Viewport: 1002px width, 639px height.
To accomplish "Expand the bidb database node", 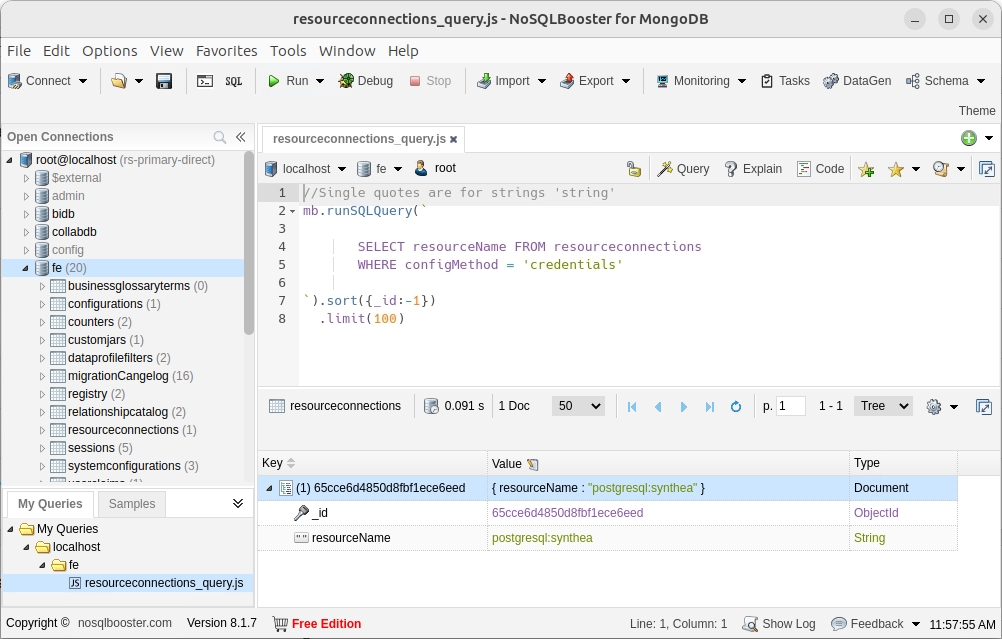I will [27, 214].
